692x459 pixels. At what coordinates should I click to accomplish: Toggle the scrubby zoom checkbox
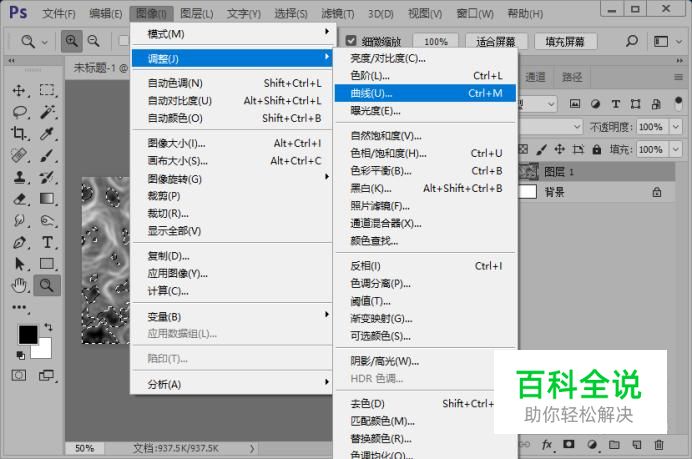(351, 41)
